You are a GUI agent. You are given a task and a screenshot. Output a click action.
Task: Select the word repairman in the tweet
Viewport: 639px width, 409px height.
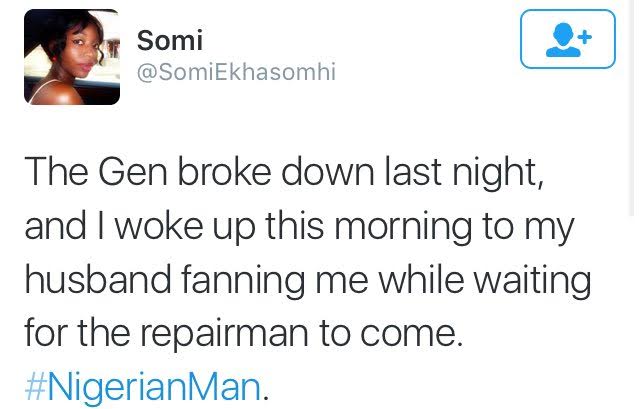pos(225,334)
